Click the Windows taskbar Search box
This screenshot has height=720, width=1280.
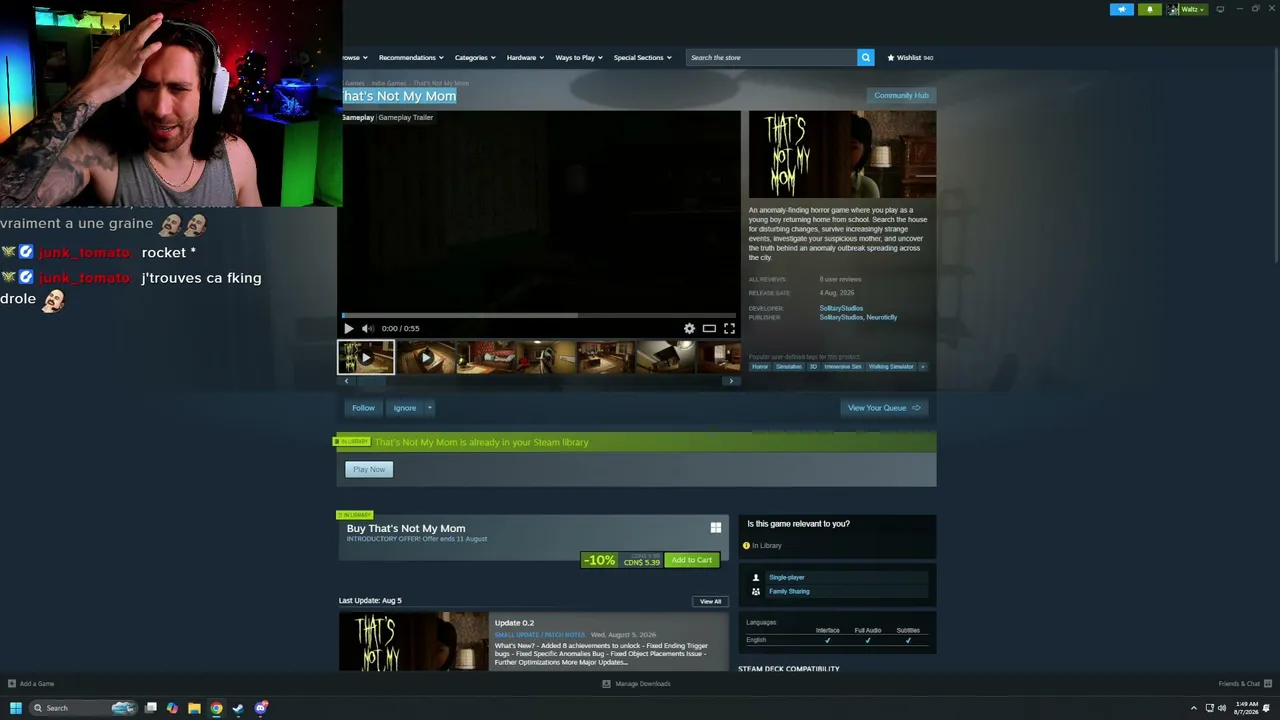83,708
